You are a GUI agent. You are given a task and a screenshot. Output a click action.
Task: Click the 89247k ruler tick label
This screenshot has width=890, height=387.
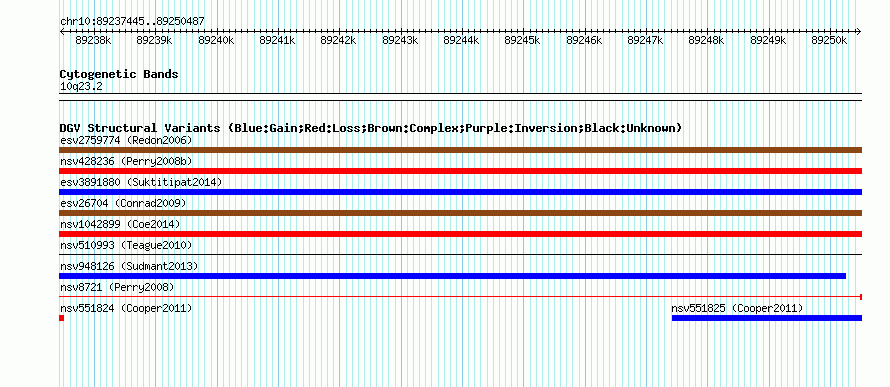click(x=645, y=40)
